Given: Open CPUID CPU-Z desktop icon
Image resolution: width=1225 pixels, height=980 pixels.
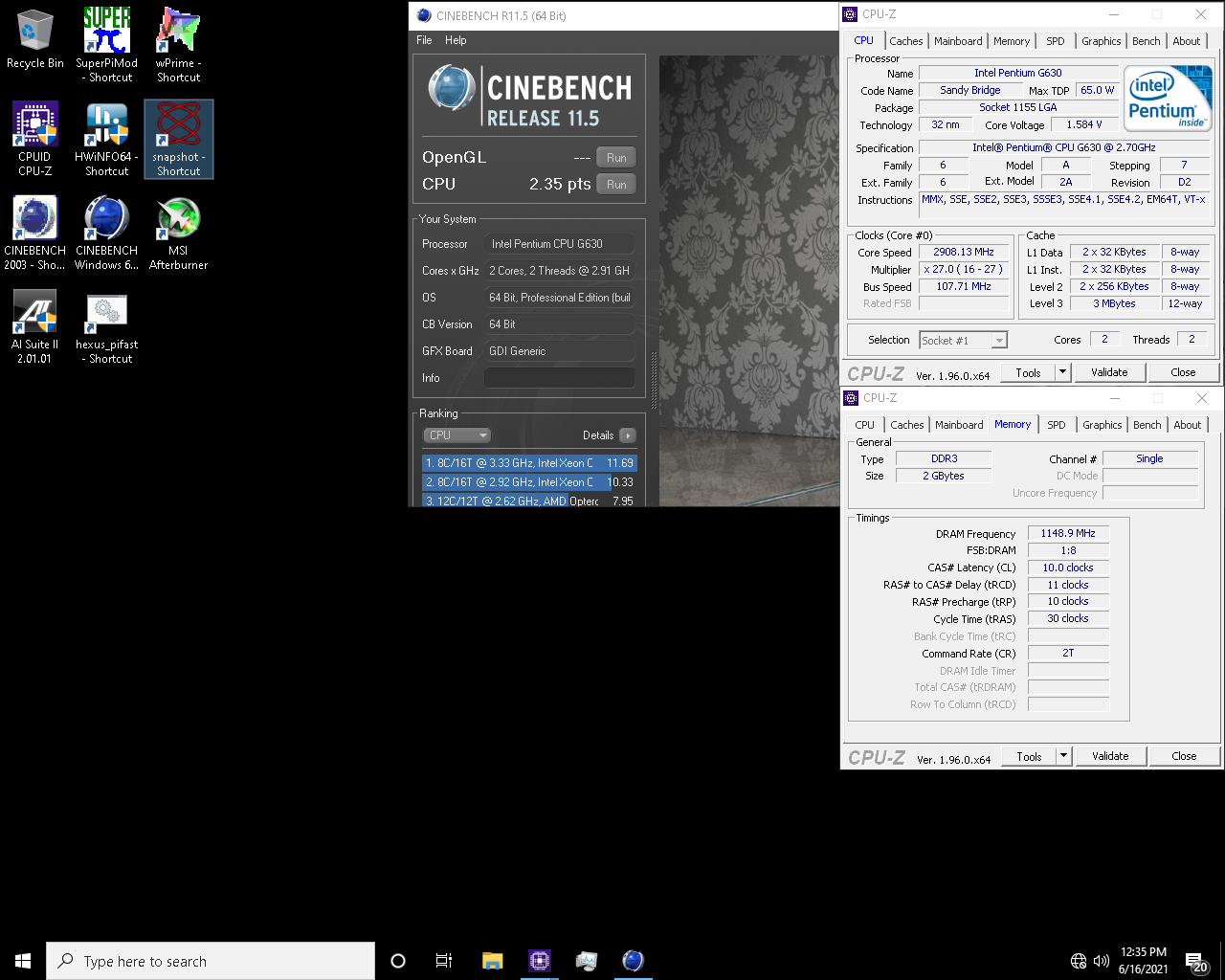Looking at the screenshot, I should [35, 139].
